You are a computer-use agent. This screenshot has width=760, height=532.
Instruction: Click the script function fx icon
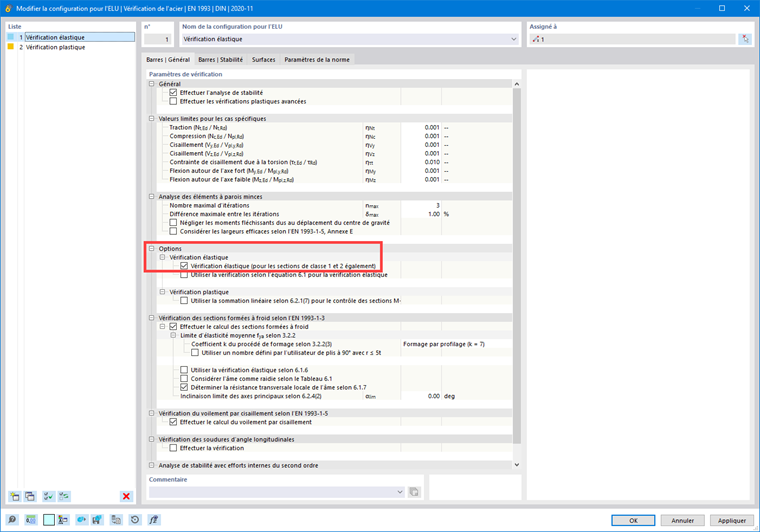pyautogui.click(x=153, y=520)
